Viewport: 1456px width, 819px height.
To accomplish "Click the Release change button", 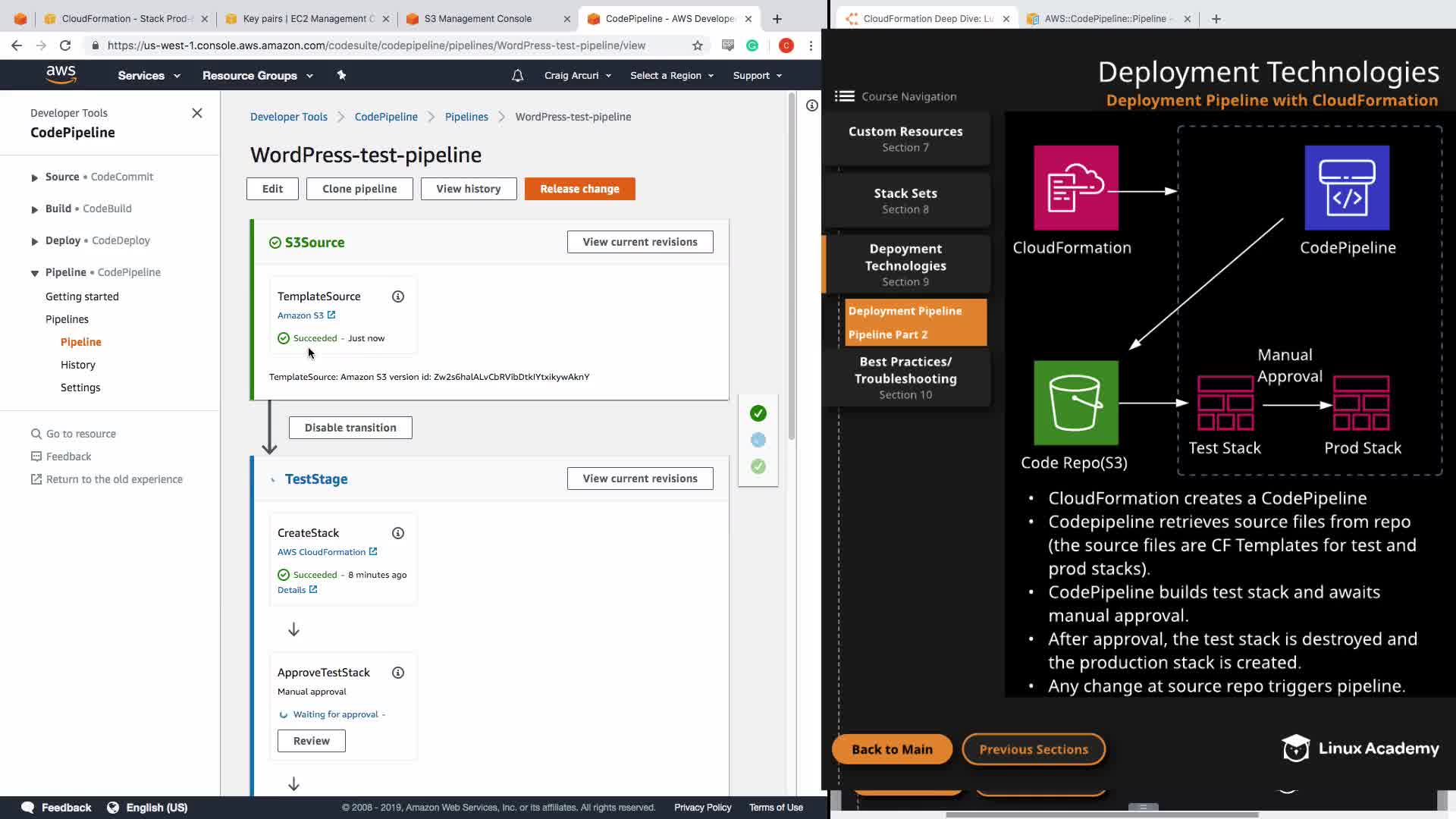I will (579, 189).
